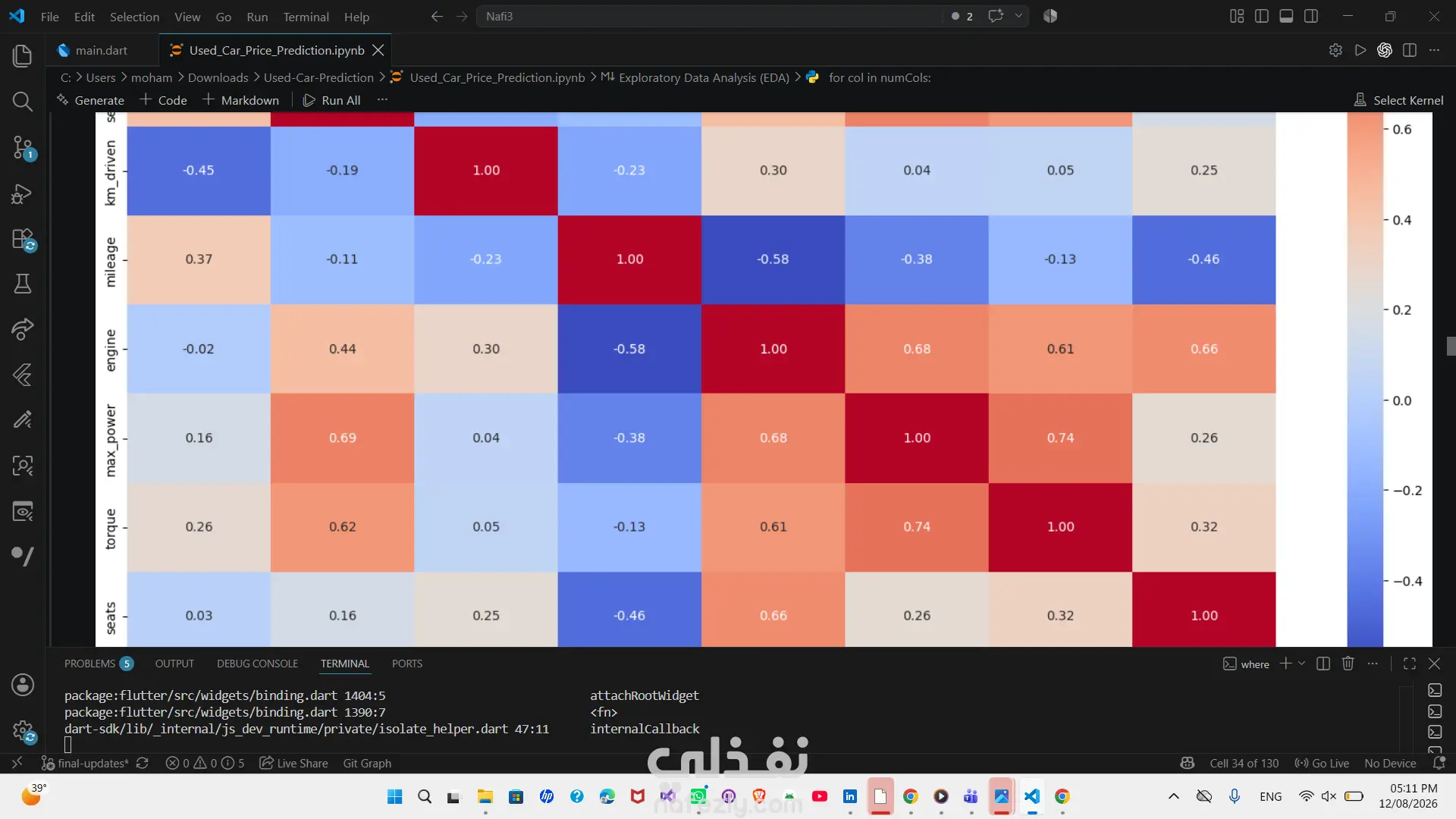
Task: Open the Explorer view in activity bar
Action: coord(23,55)
